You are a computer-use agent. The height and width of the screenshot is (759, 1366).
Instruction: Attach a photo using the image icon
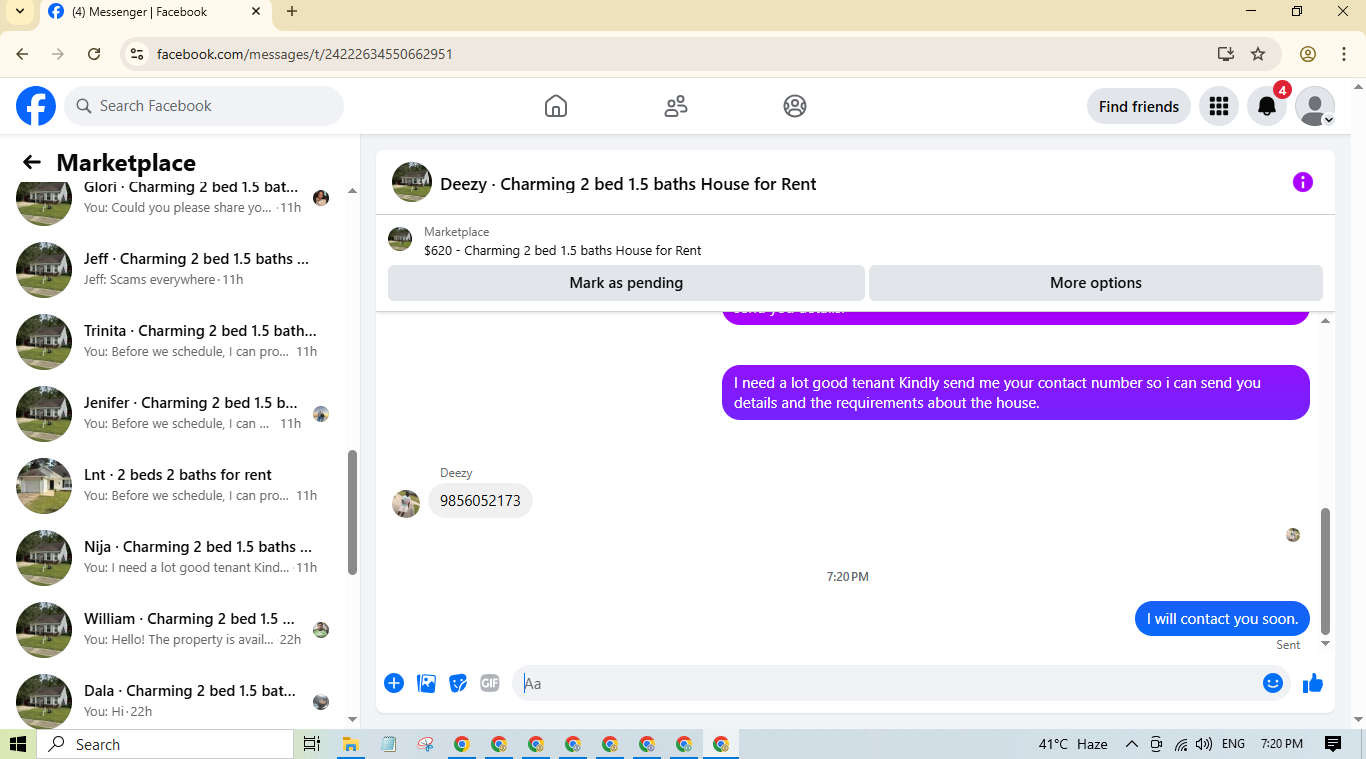point(427,683)
